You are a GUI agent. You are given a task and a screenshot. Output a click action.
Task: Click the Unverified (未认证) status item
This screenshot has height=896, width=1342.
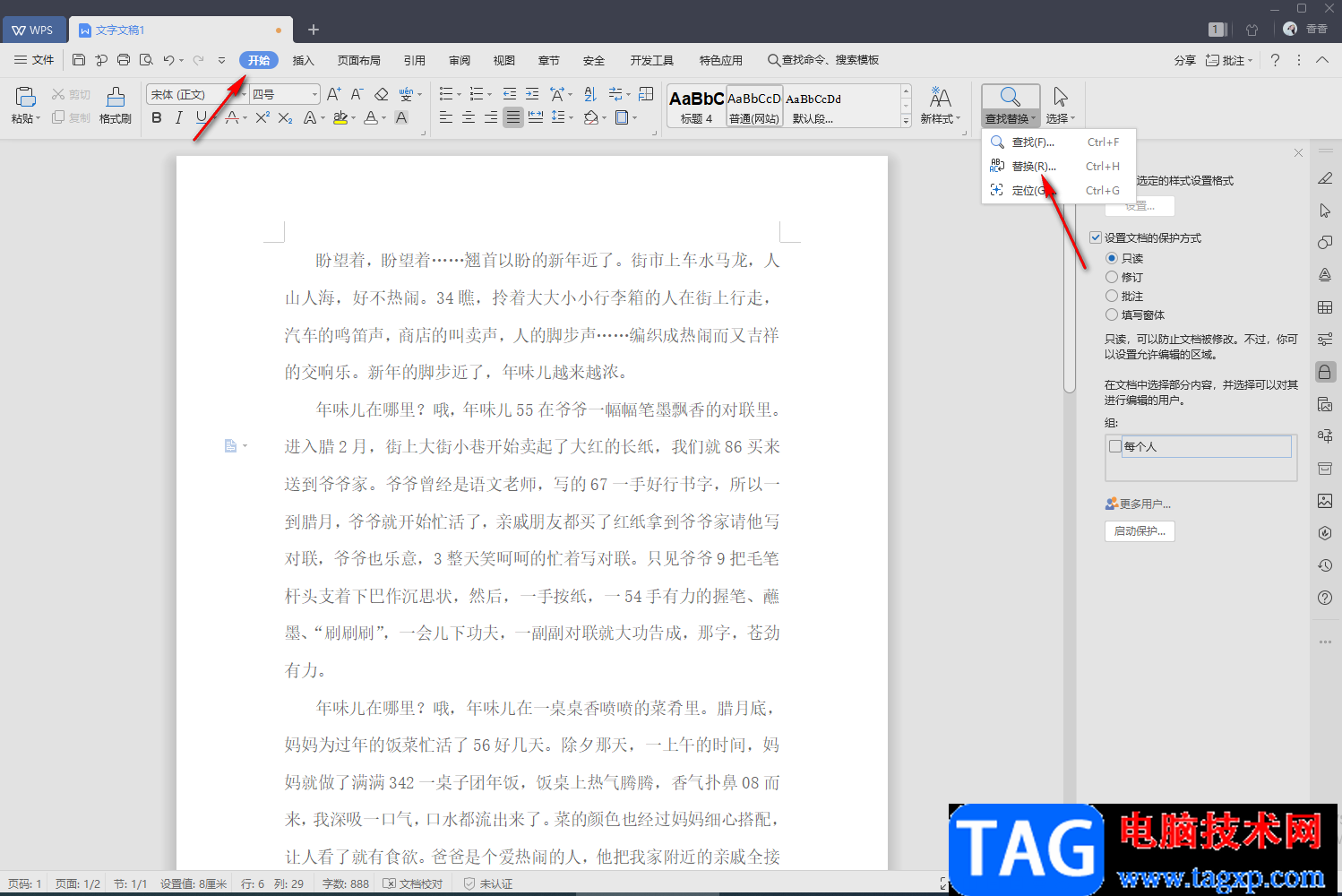[x=488, y=883]
